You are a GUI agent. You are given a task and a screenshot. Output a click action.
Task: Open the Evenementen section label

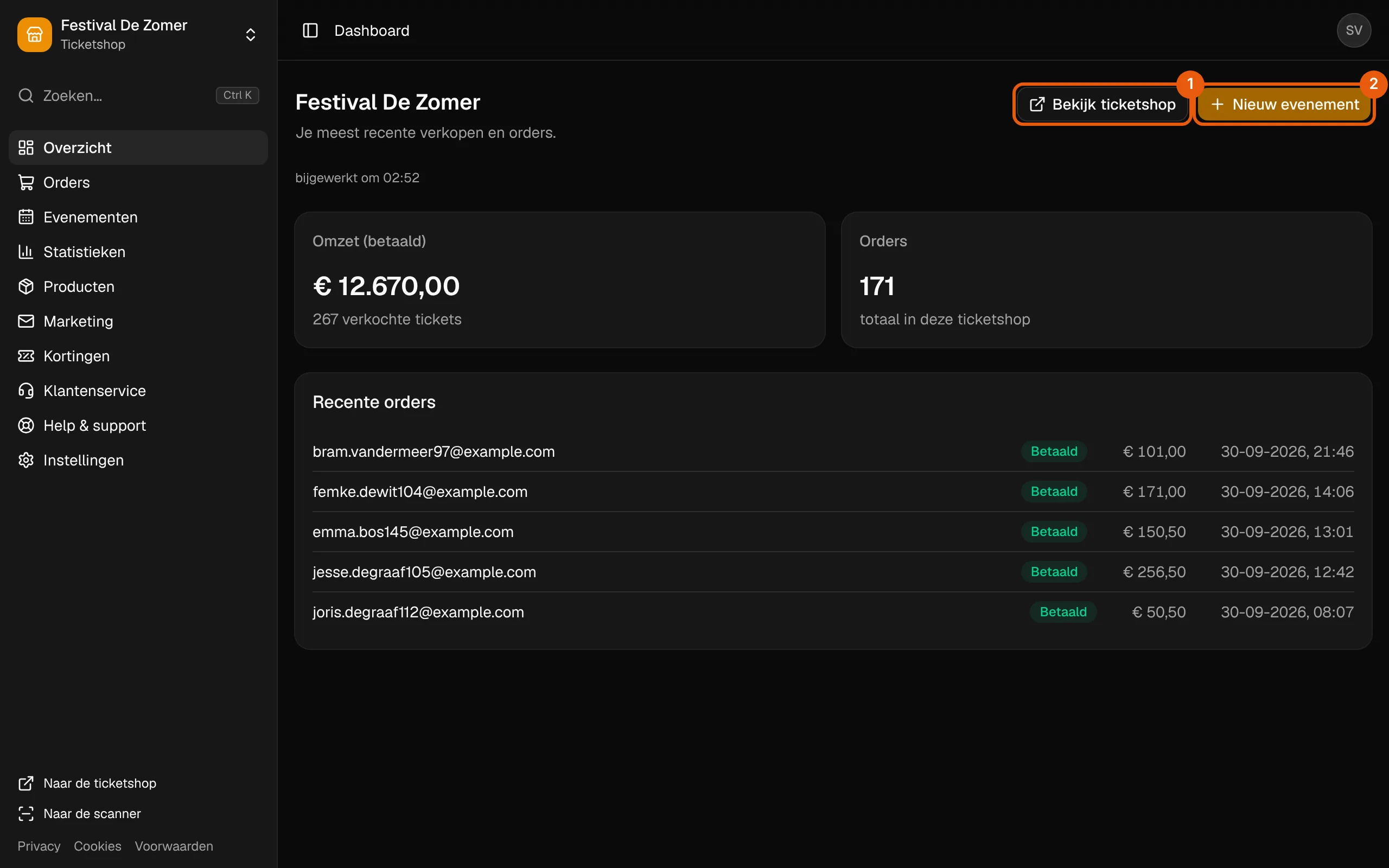(91, 217)
